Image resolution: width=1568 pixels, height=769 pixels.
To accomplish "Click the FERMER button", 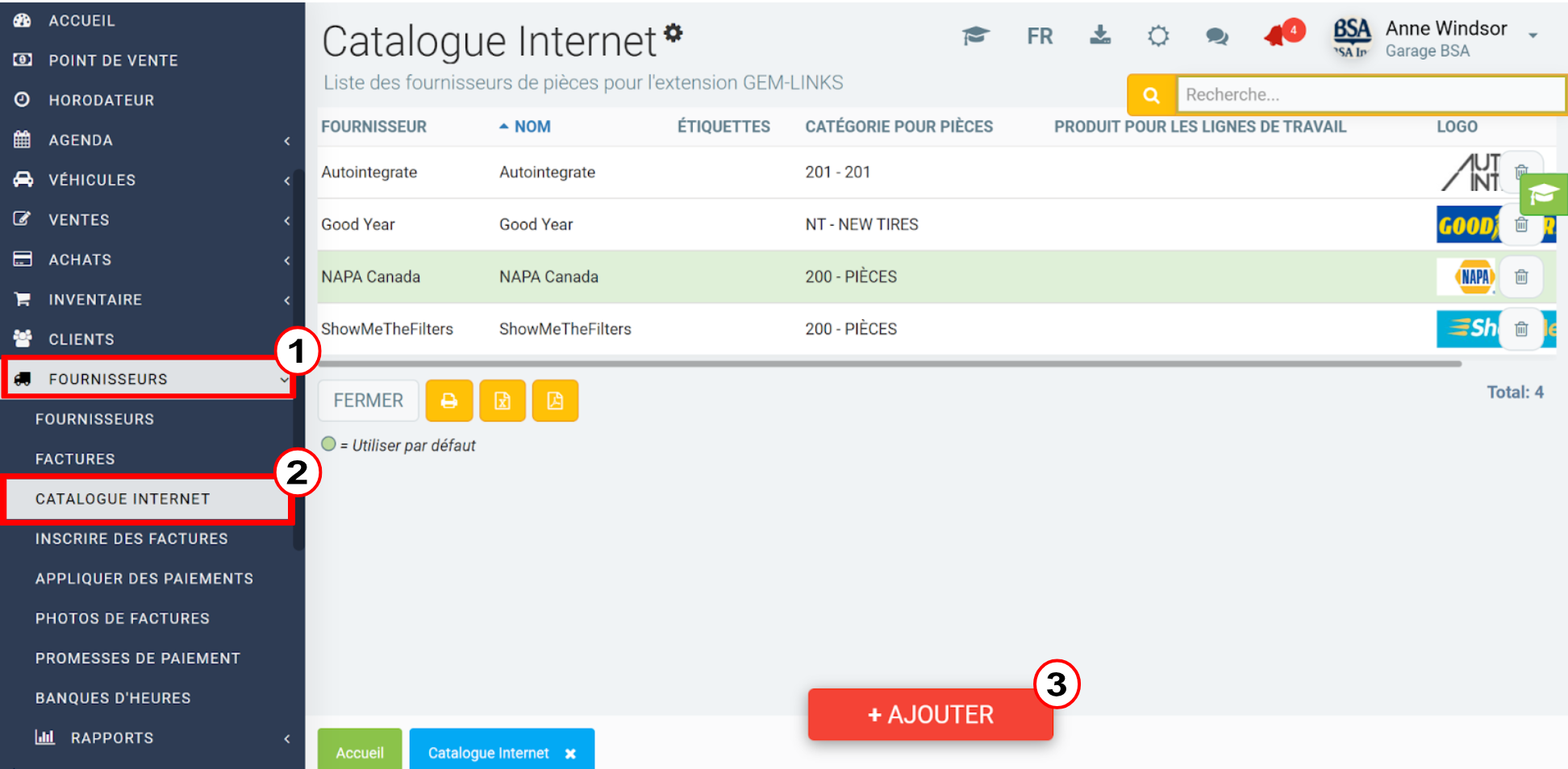I will tap(369, 401).
